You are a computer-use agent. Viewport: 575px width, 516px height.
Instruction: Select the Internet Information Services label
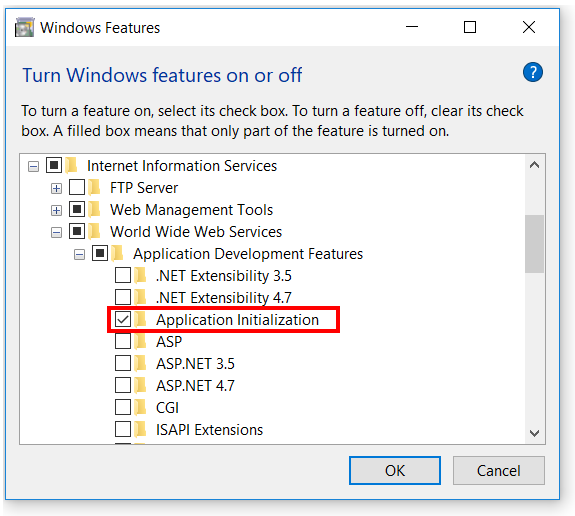[182, 166]
